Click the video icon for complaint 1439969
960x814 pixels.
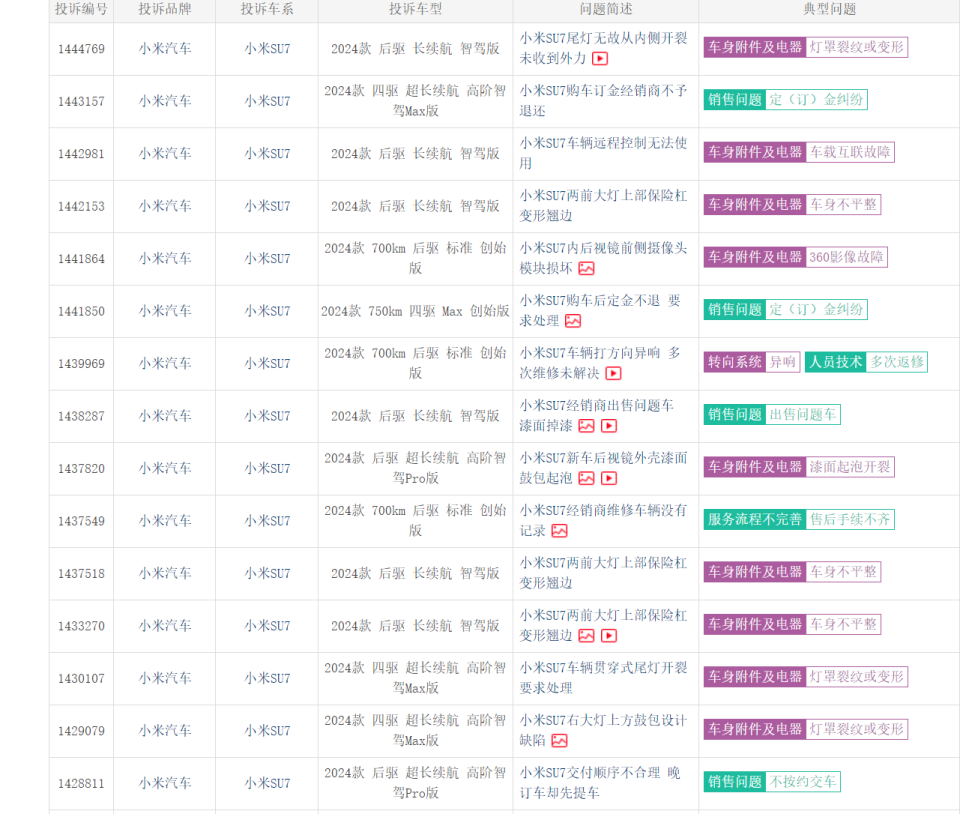pyautogui.click(x=613, y=373)
